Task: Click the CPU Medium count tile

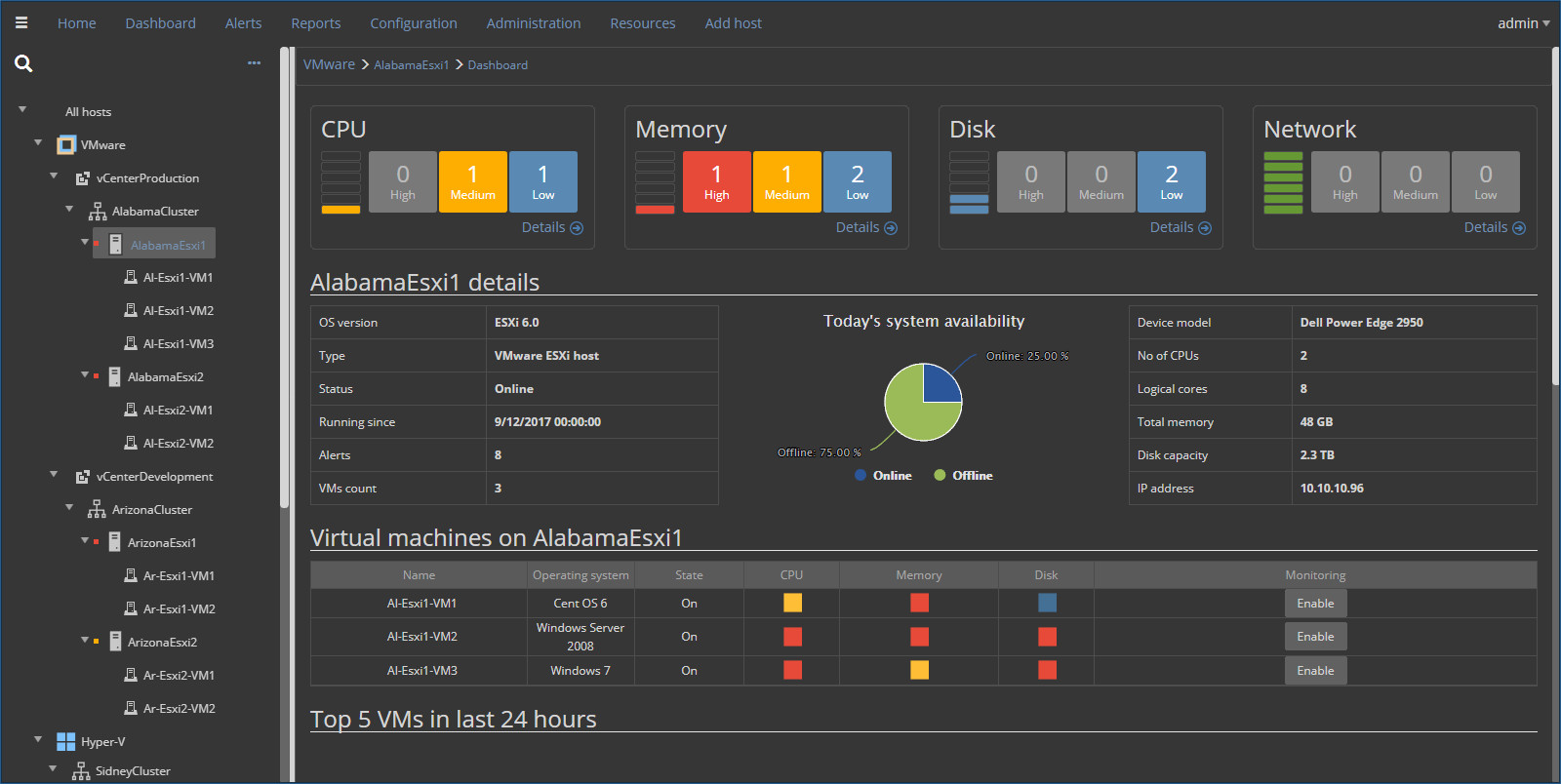Action: 473,181
